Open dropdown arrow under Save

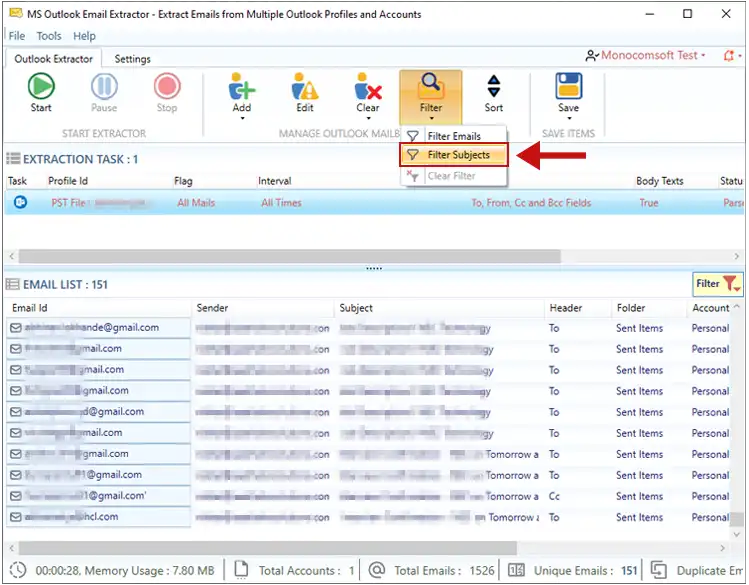(569, 118)
